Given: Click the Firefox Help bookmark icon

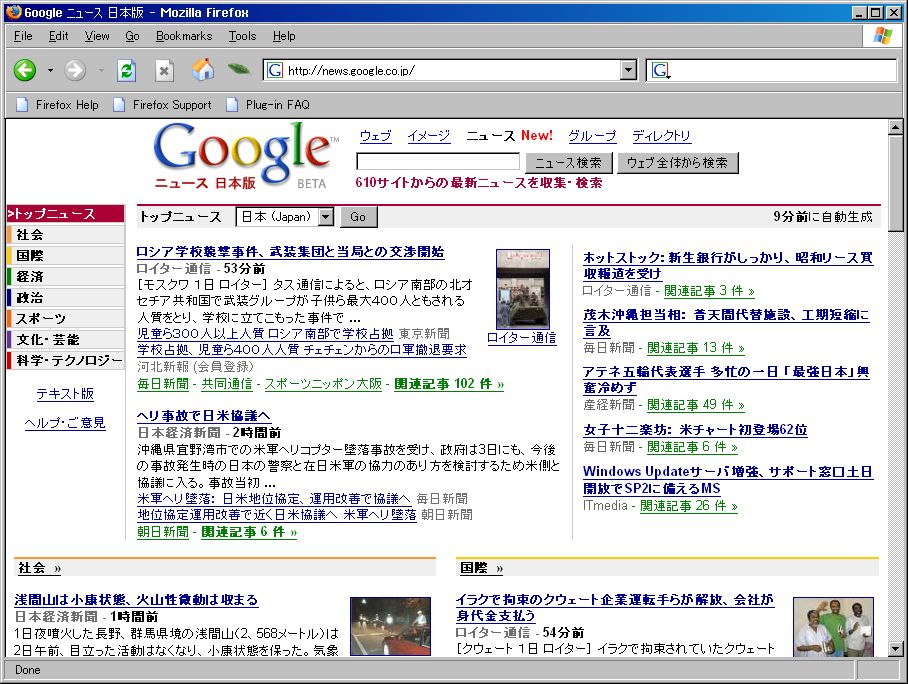Looking at the screenshot, I should 23,104.
